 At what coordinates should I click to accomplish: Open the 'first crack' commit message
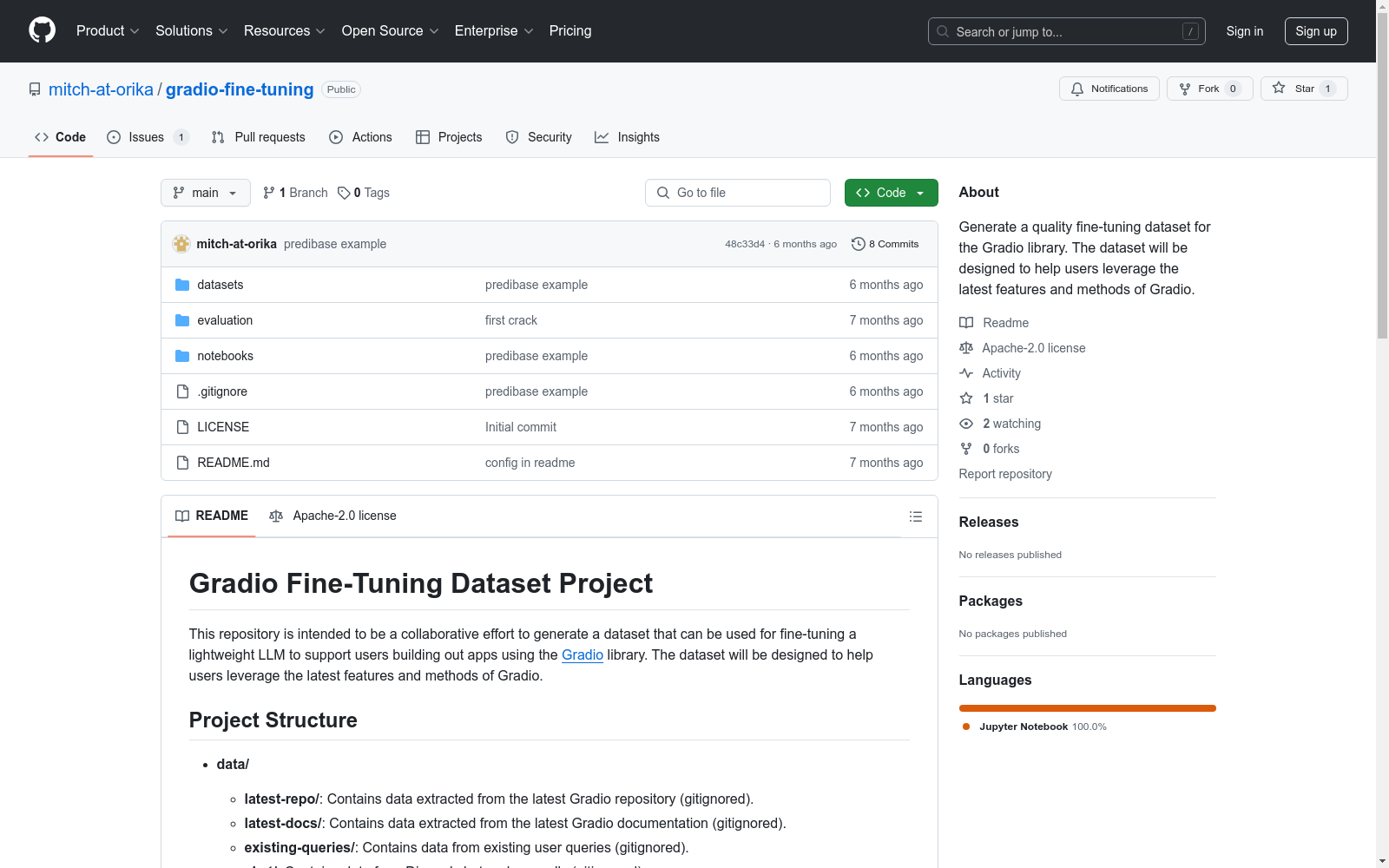[511, 320]
